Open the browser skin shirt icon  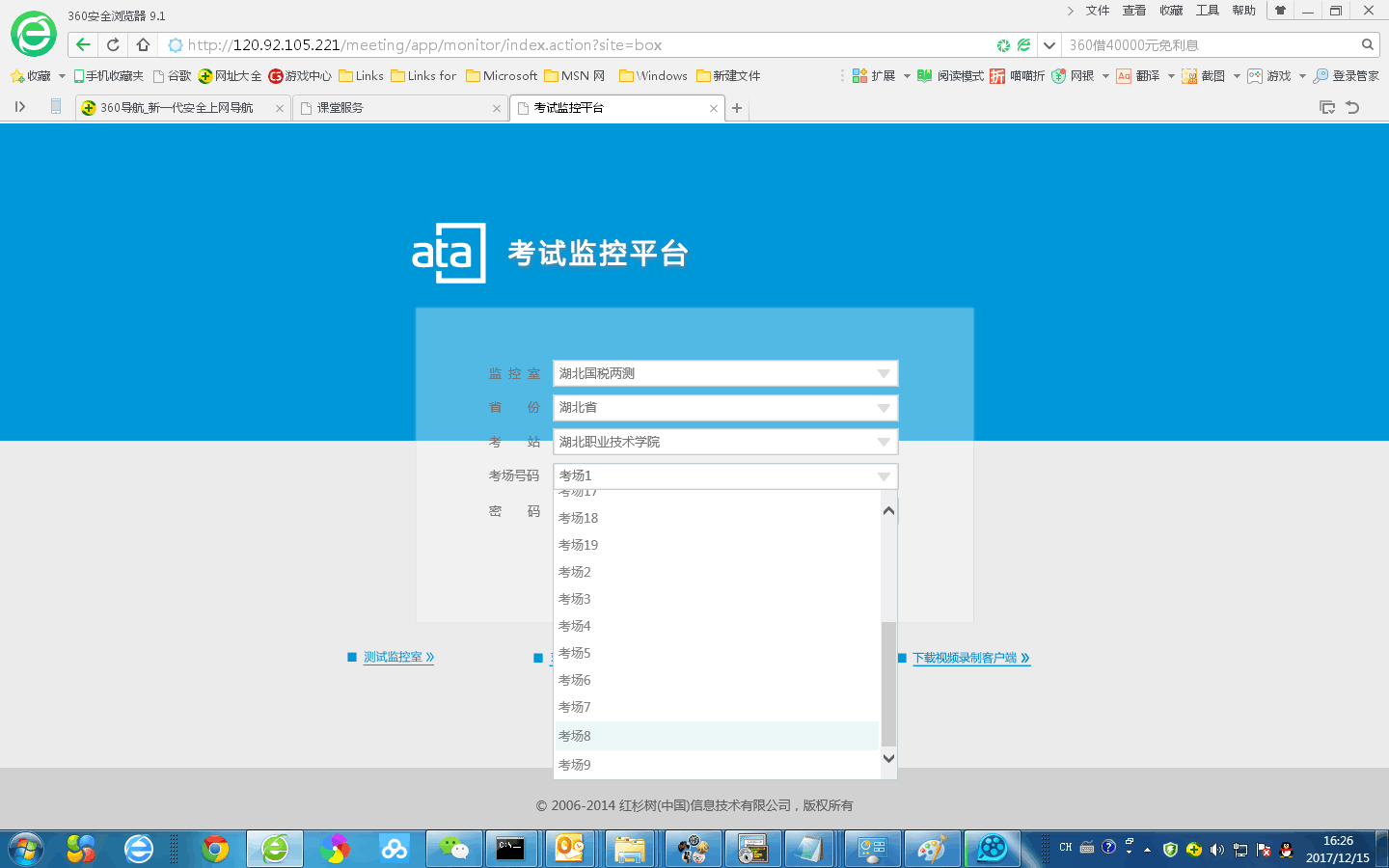tap(1280, 11)
